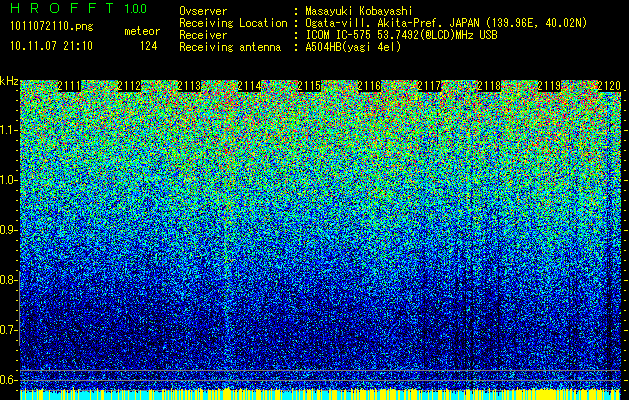The width and height of the screenshot is (629, 400).
Task: Click the 2118 time marker
Action: click(489, 86)
